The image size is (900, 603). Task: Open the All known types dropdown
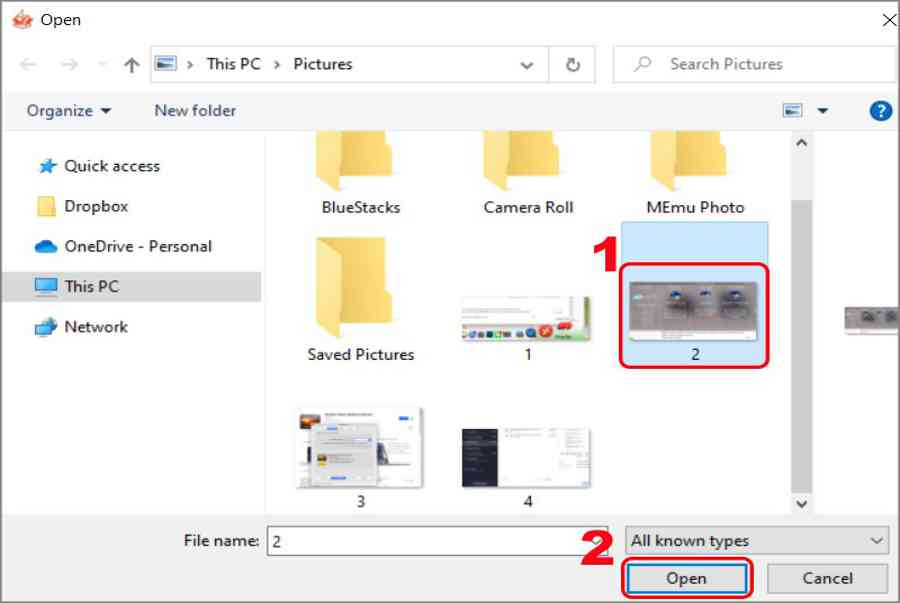(757, 540)
